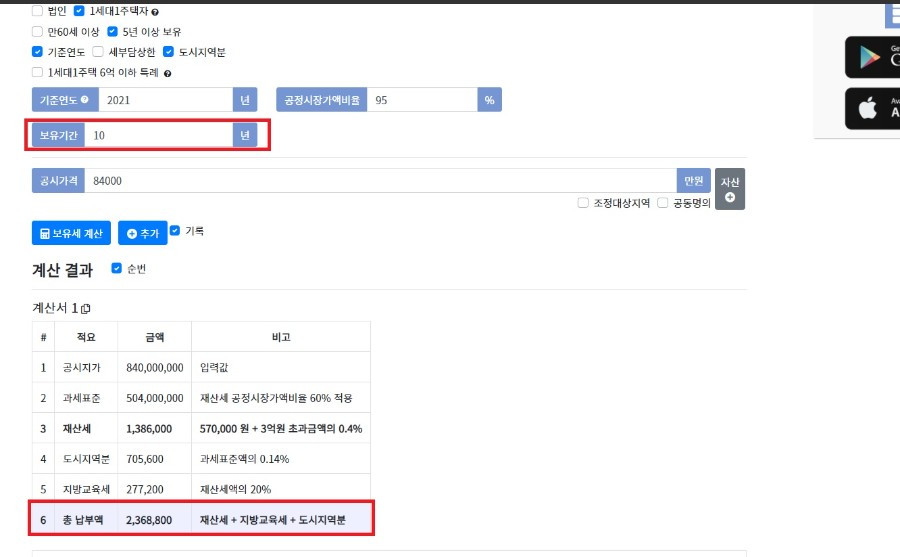Click 보유세 계산 button

pos(71,233)
